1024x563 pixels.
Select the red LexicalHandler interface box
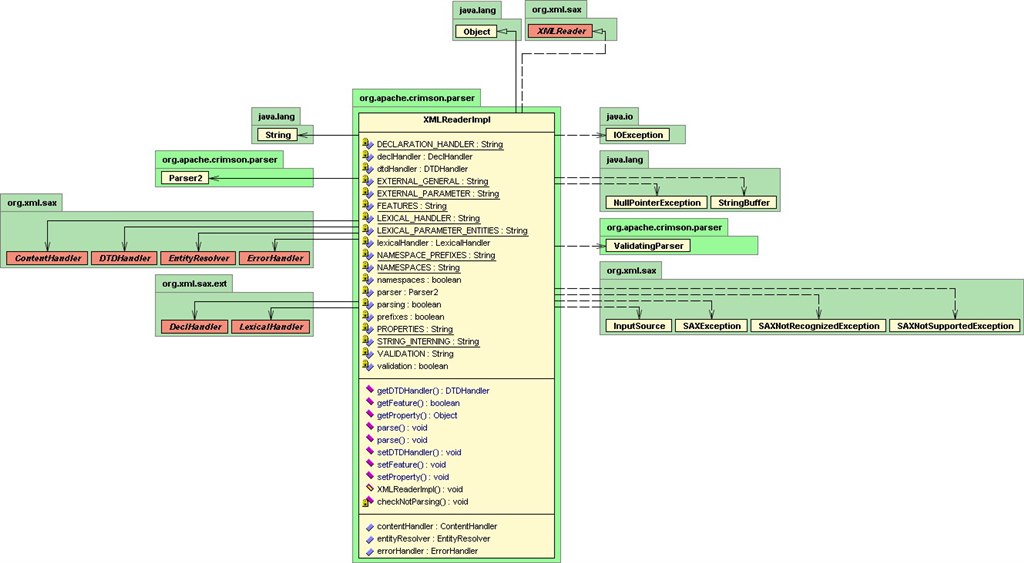tap(271, 327)
